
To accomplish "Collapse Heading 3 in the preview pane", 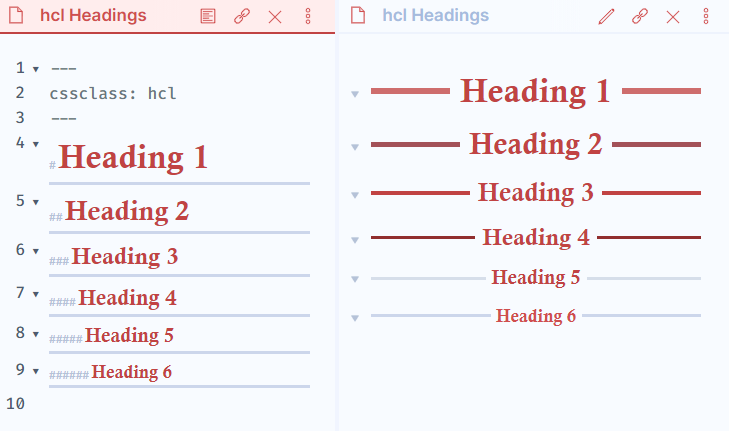I will [x=355, y=194].
